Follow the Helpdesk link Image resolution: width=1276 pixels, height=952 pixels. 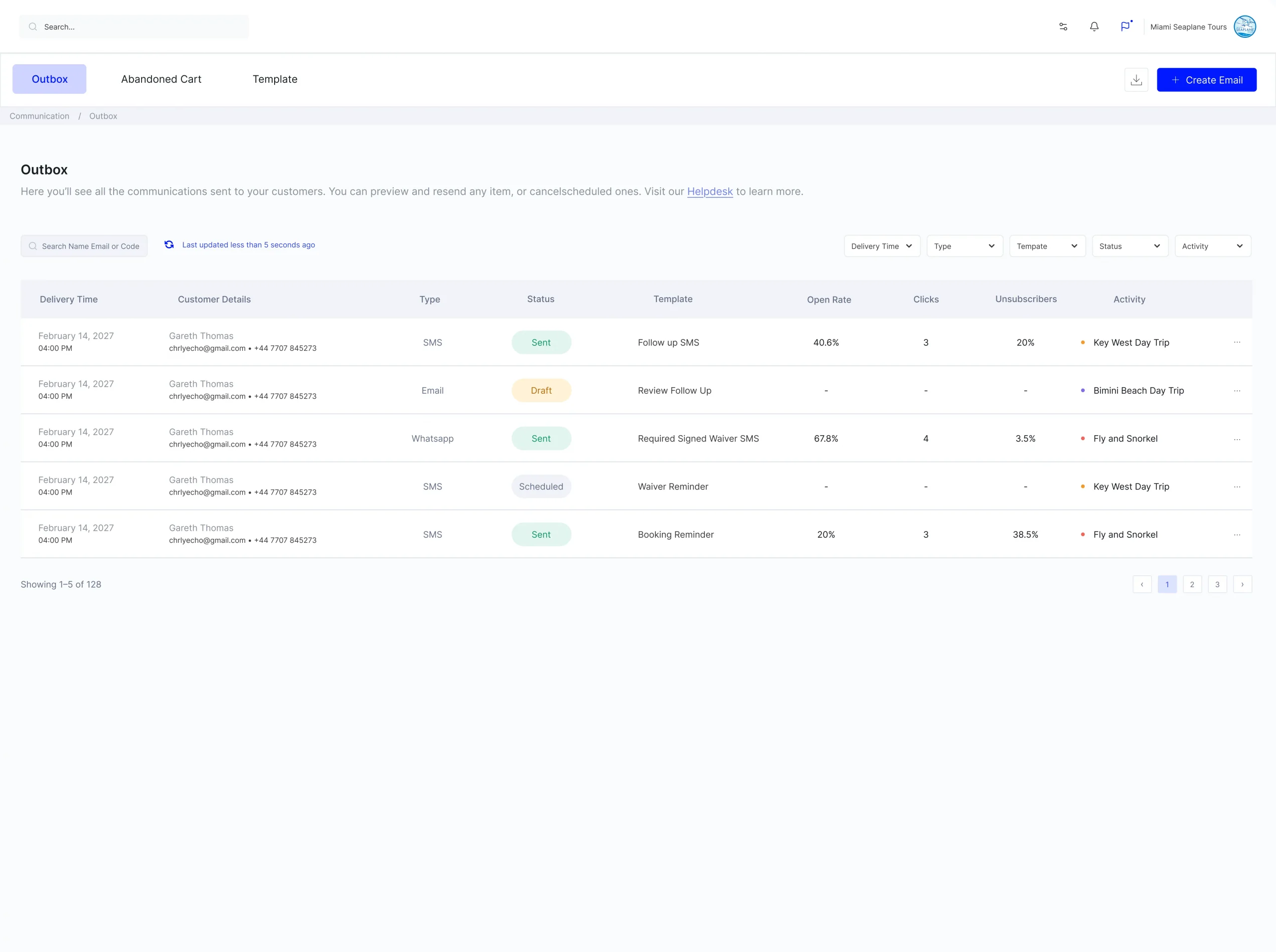[x=710, y=191]
